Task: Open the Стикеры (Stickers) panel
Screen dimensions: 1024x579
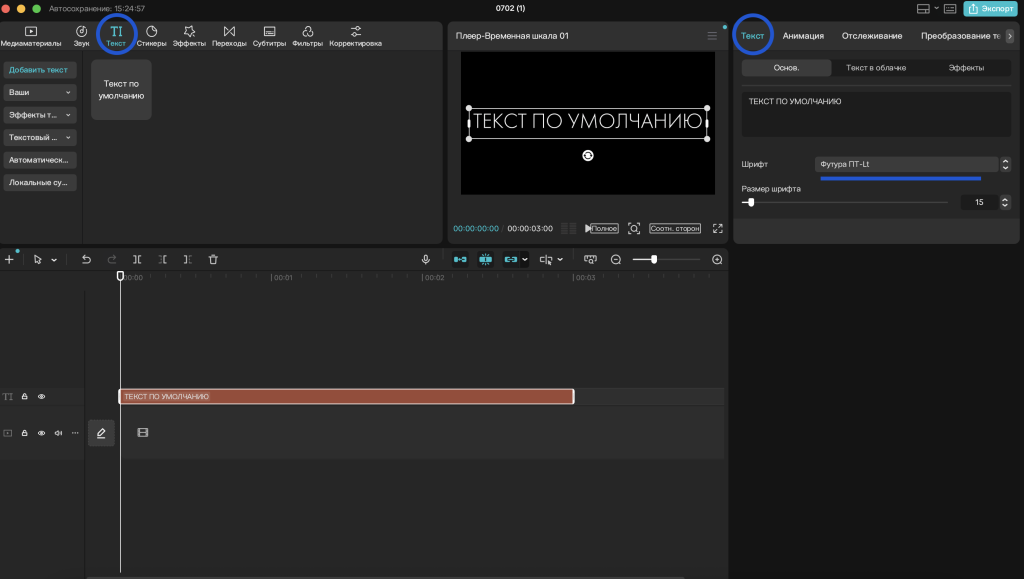Action: 152,36
